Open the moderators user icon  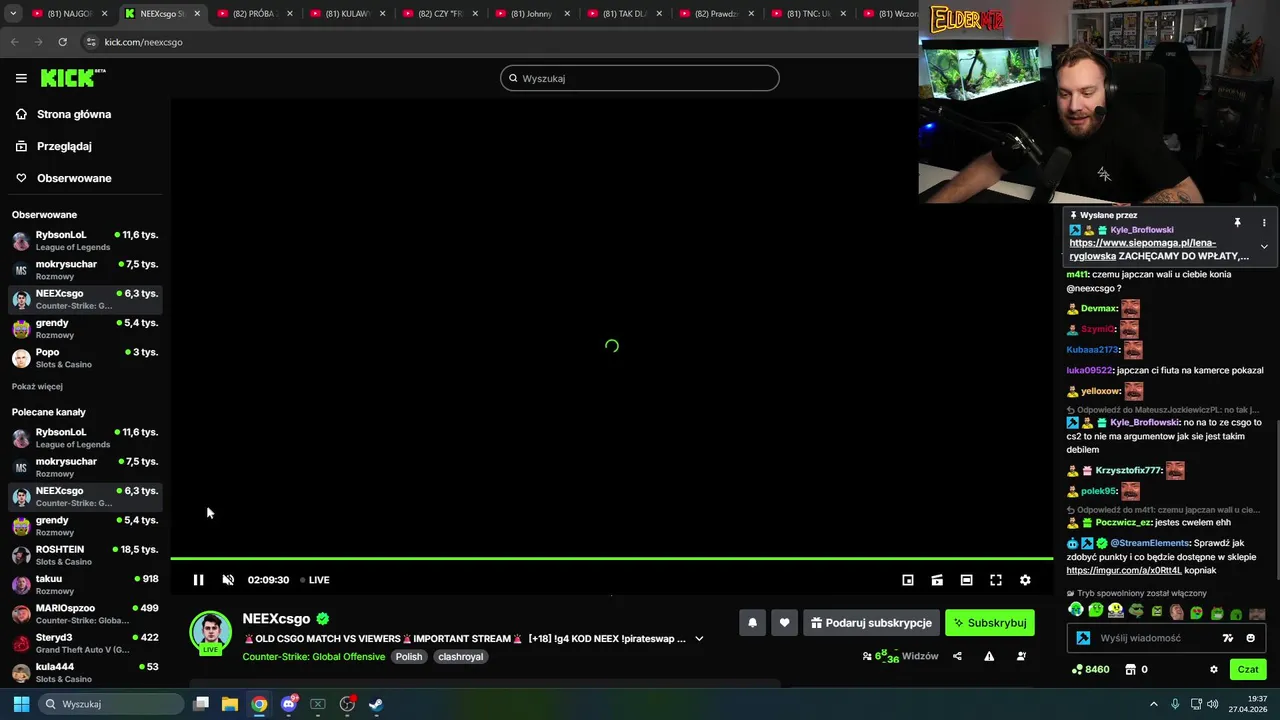click(1021, 657)
